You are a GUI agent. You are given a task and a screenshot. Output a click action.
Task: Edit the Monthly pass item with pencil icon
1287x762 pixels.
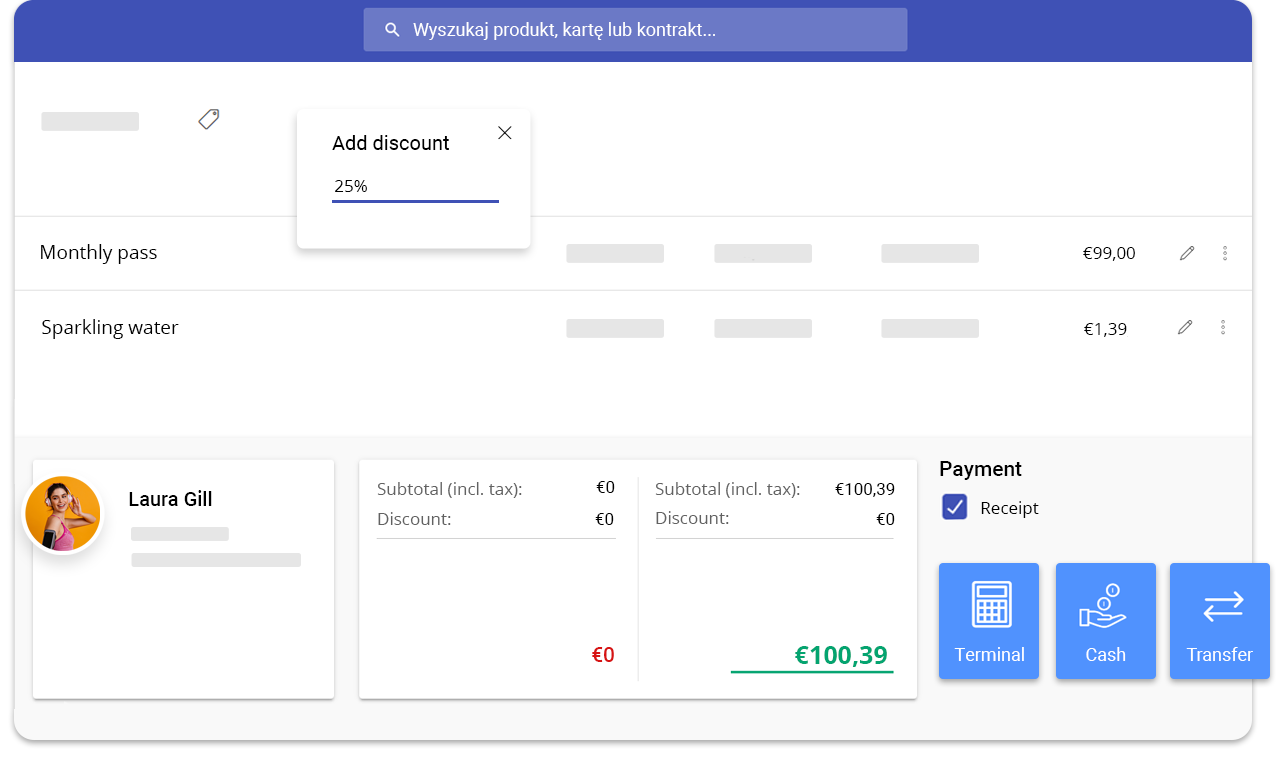(1187, 253)
